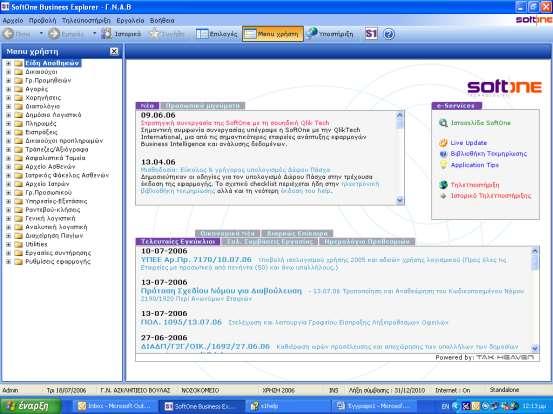Open the Application Tips link

475,165
